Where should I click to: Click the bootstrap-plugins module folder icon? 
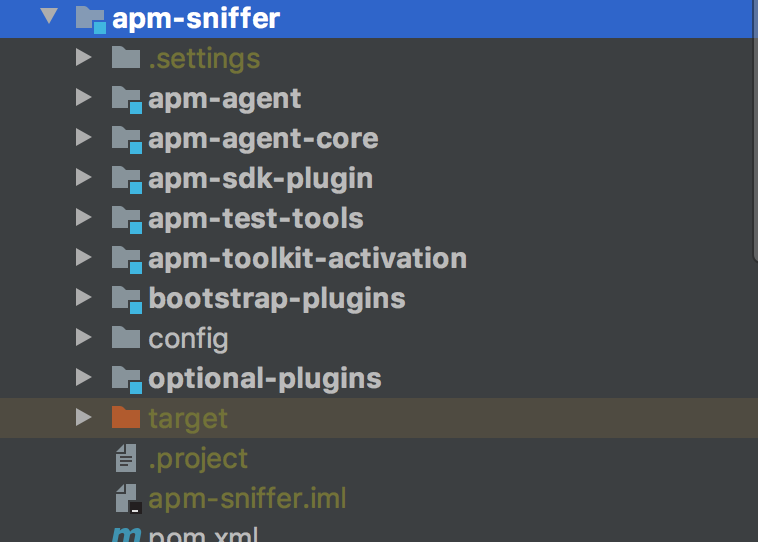click(x=127, y=298)
